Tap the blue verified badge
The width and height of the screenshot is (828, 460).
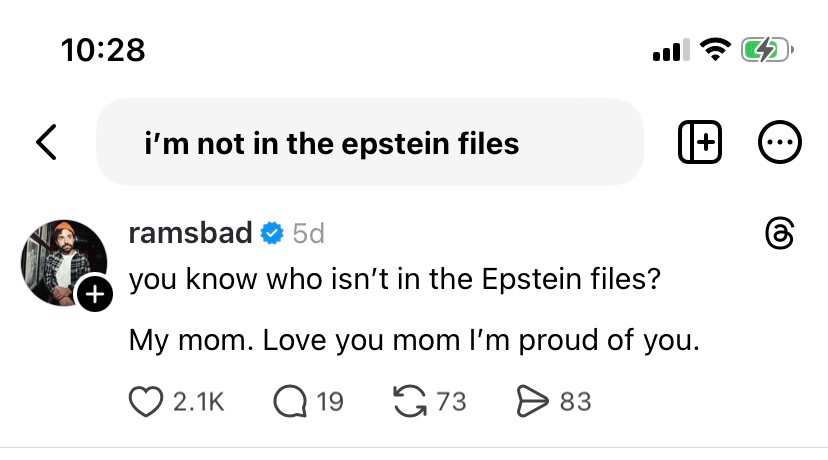(x=271, y=234)
